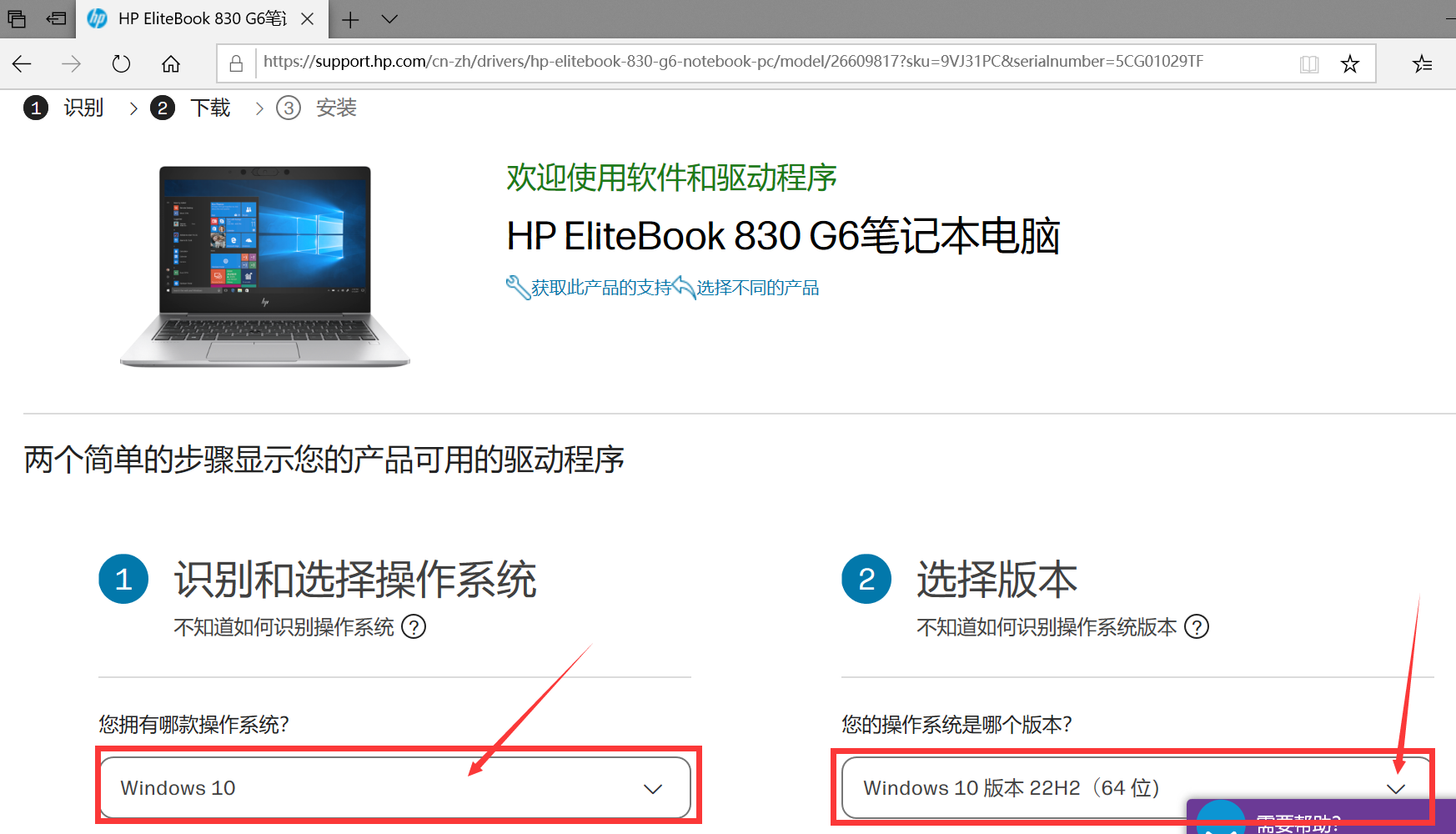Screen dimensions: 1456x834
Task: Toggle reading view in the address bar
Action: point(1309,64)
